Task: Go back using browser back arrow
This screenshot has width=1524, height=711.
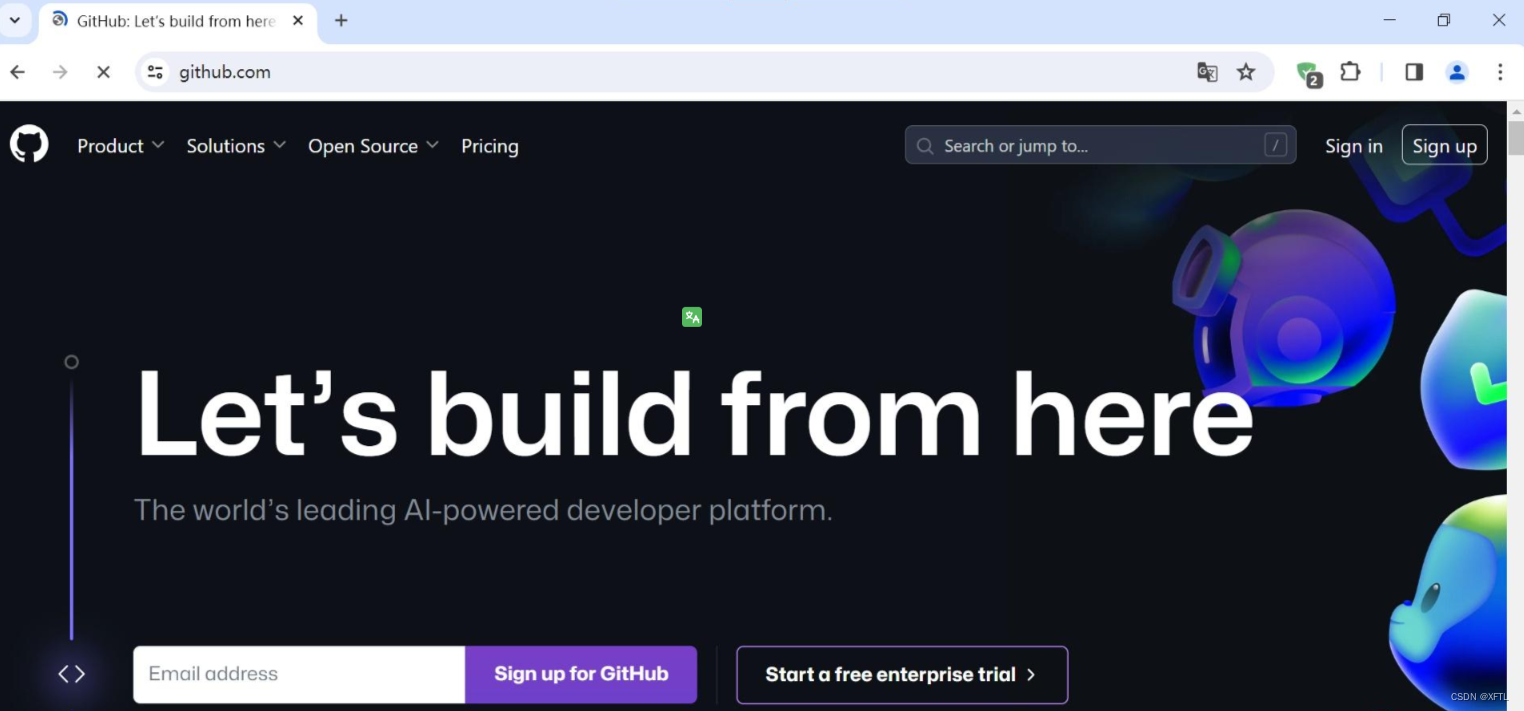Action: click(x=17, y=72)
